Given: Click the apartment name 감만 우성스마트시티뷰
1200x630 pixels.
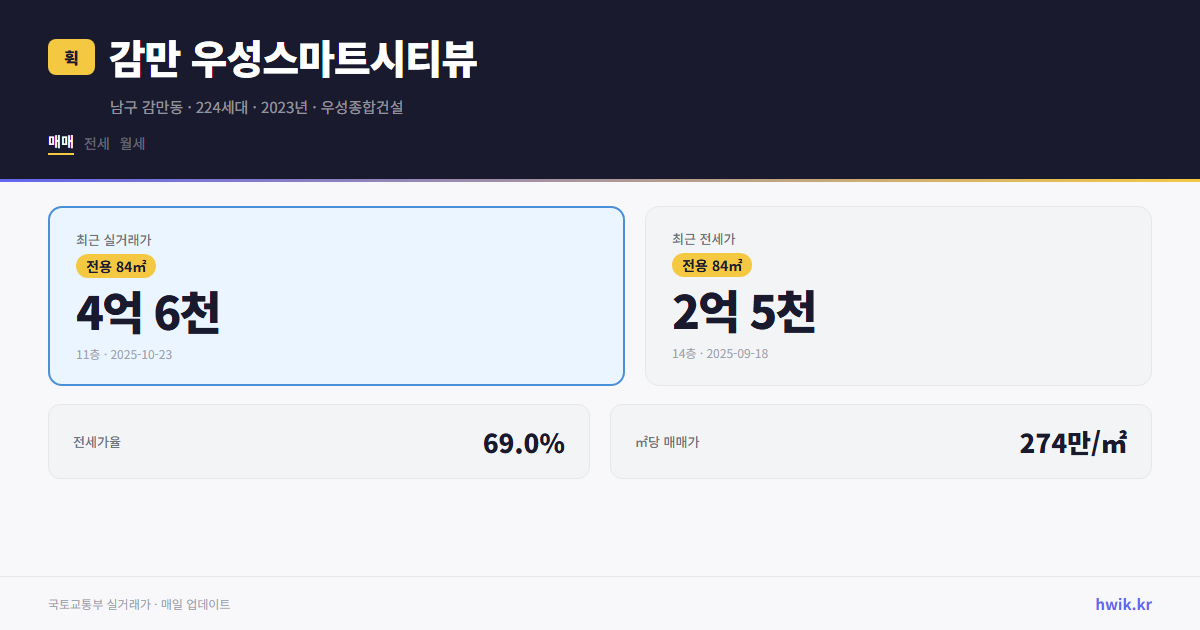Looking at the screenshot, I should 292,58.
